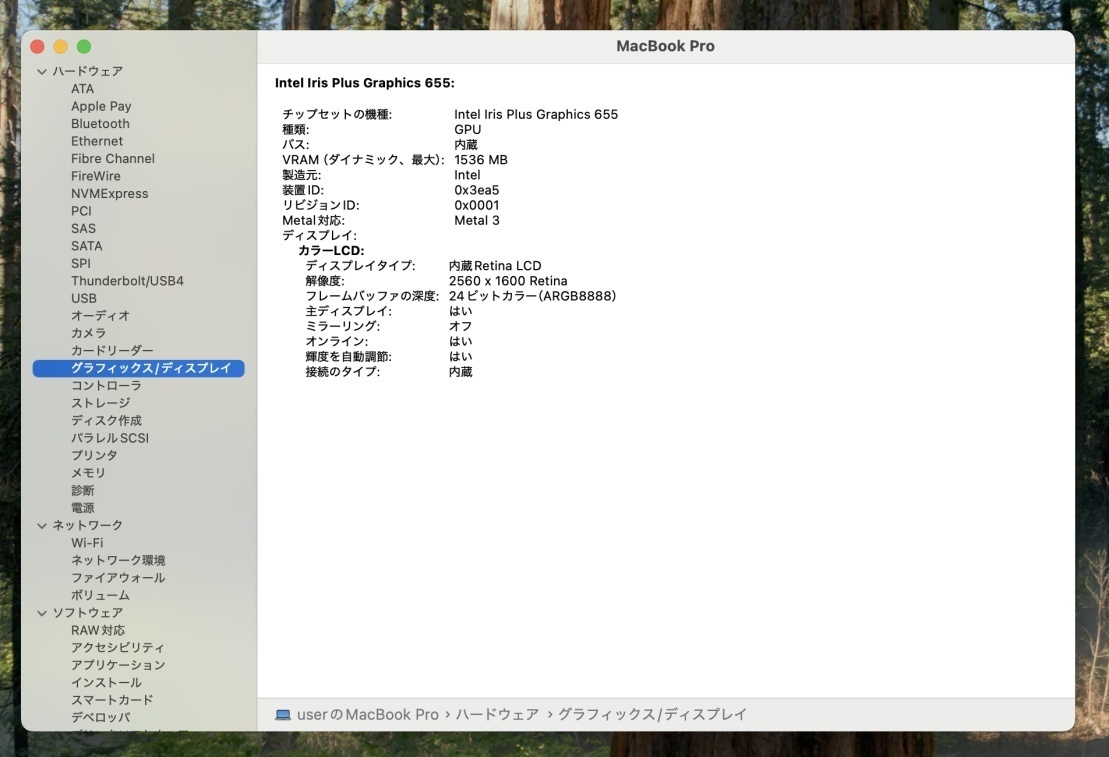
Task: Click the カラーLCD display heading
Action: click(331, 250)
